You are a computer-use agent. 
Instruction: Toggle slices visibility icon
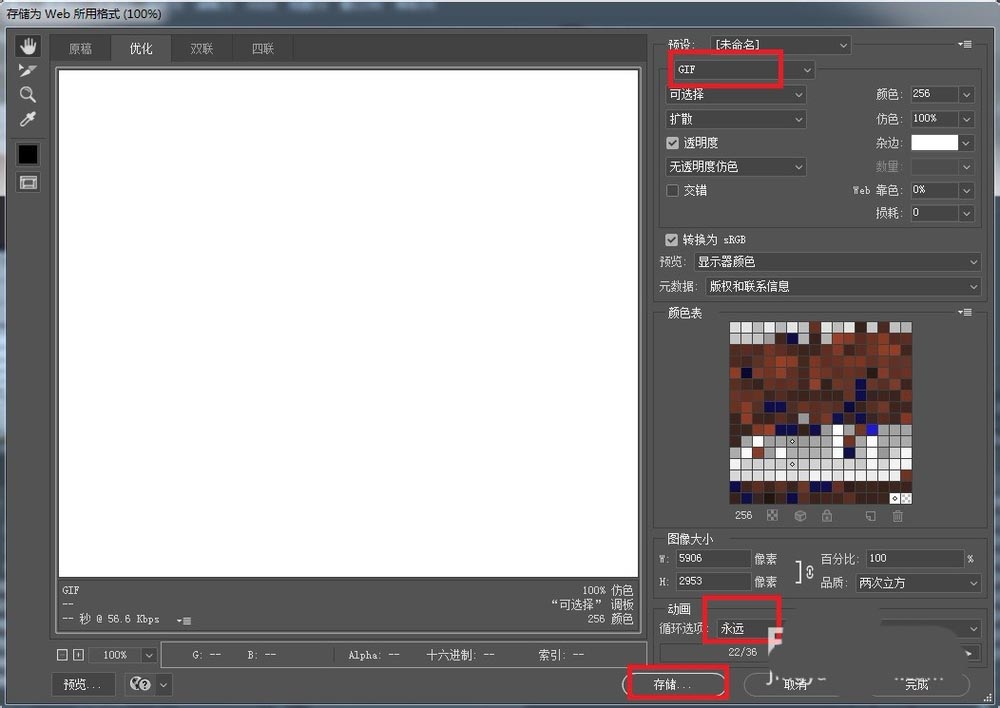pyautogui.click(x=28, y=183)
